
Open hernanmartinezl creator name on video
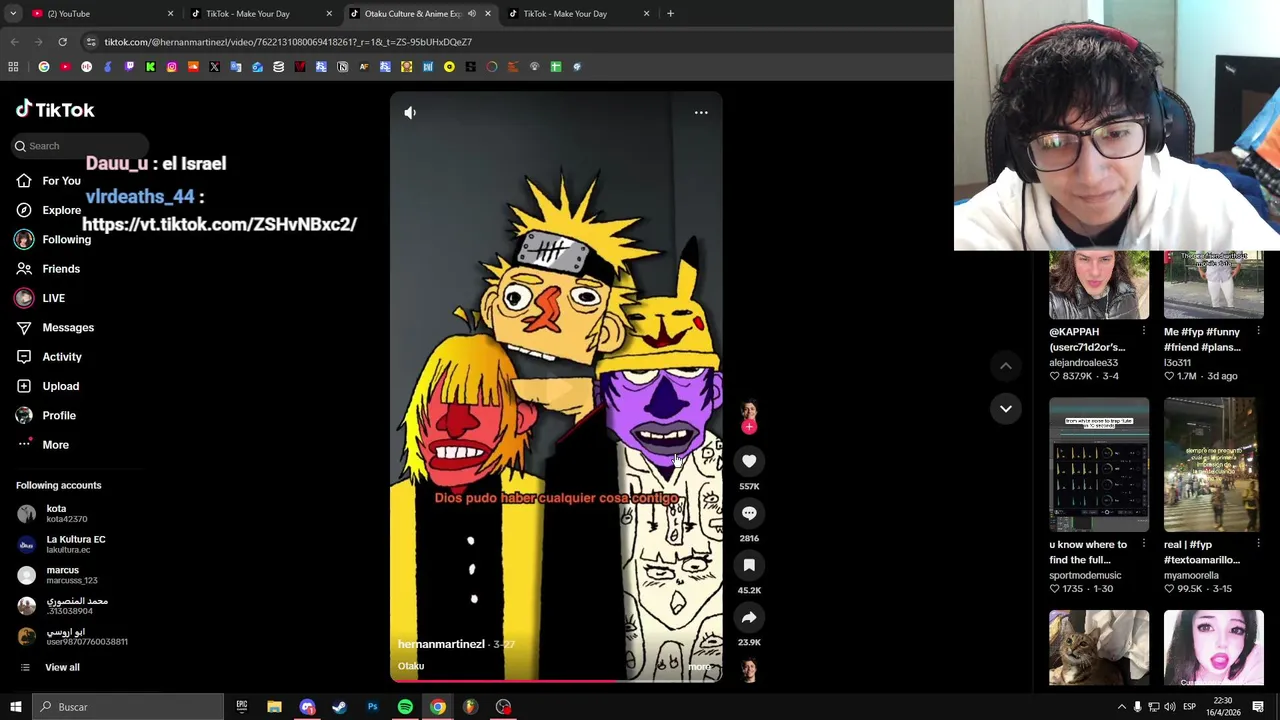click(x=441, y=644)
